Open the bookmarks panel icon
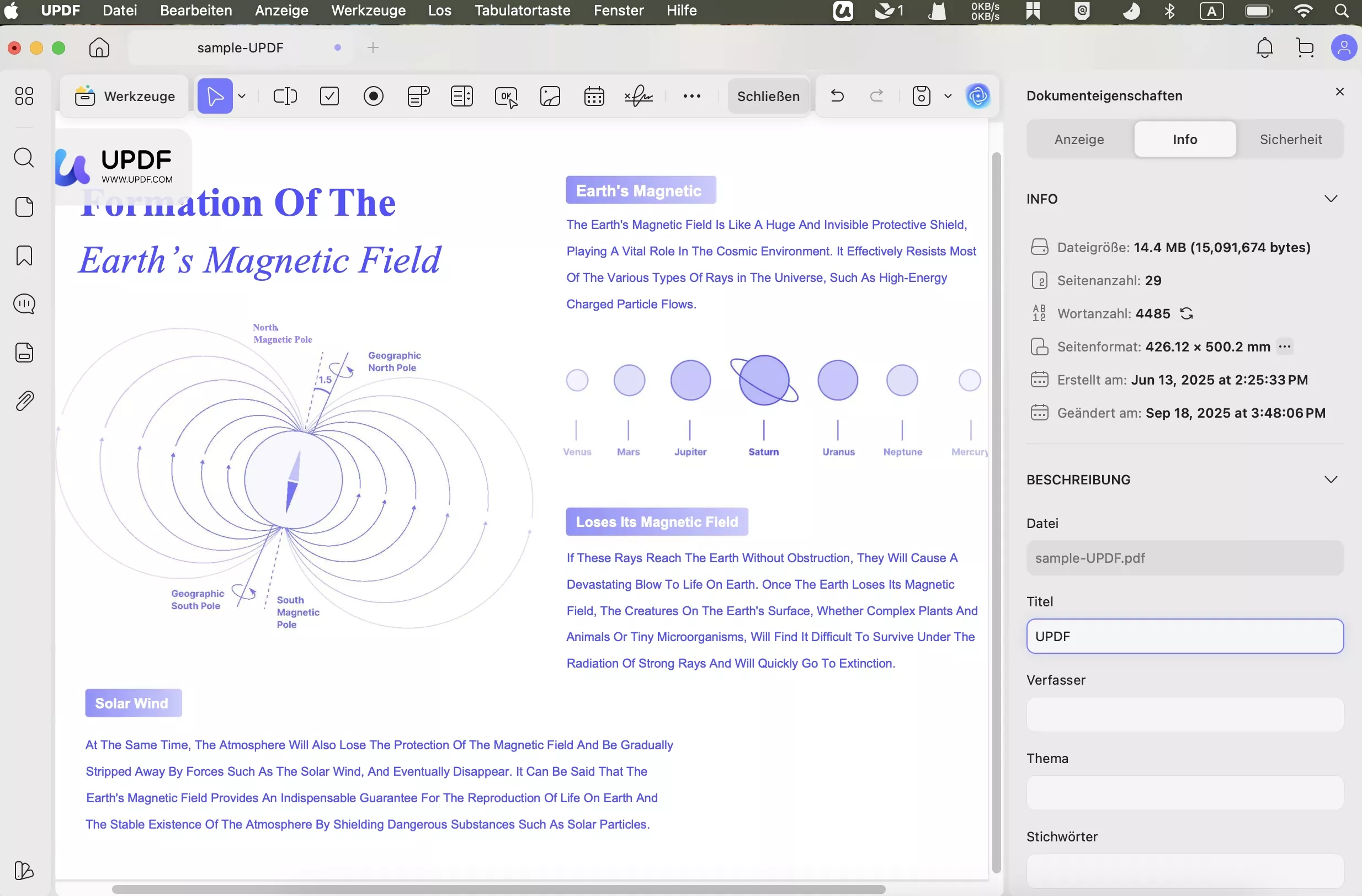The image size is (1362, 896). [24, 256]
